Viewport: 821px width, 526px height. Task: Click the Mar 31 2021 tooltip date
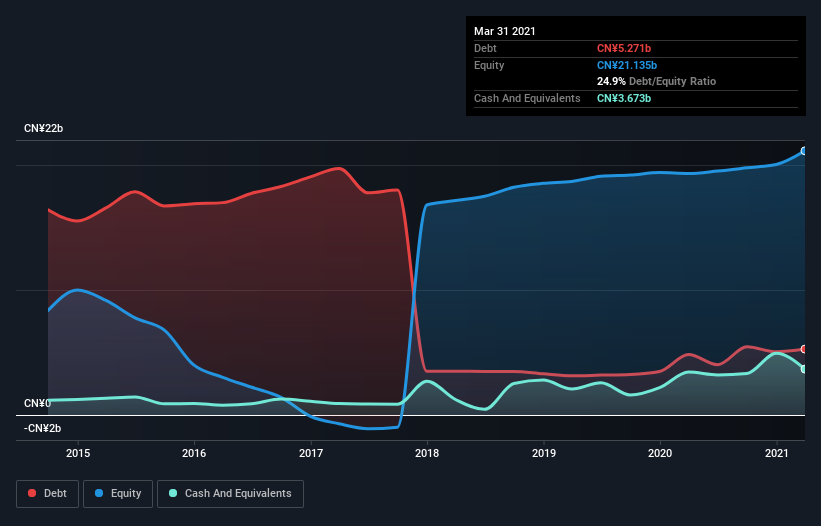click(x=505, y=31)
